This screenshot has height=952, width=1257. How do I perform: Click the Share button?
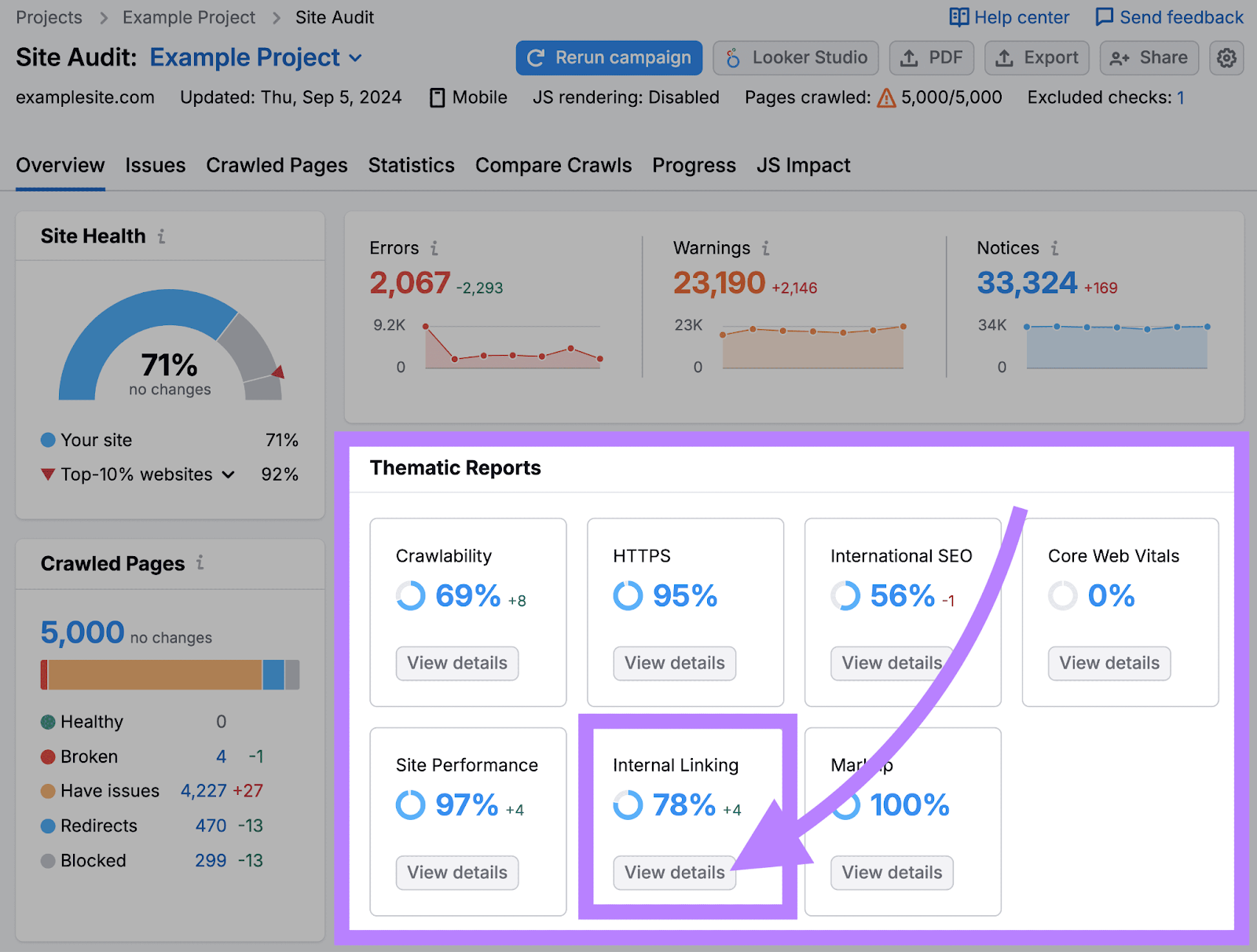[1149, 58]
